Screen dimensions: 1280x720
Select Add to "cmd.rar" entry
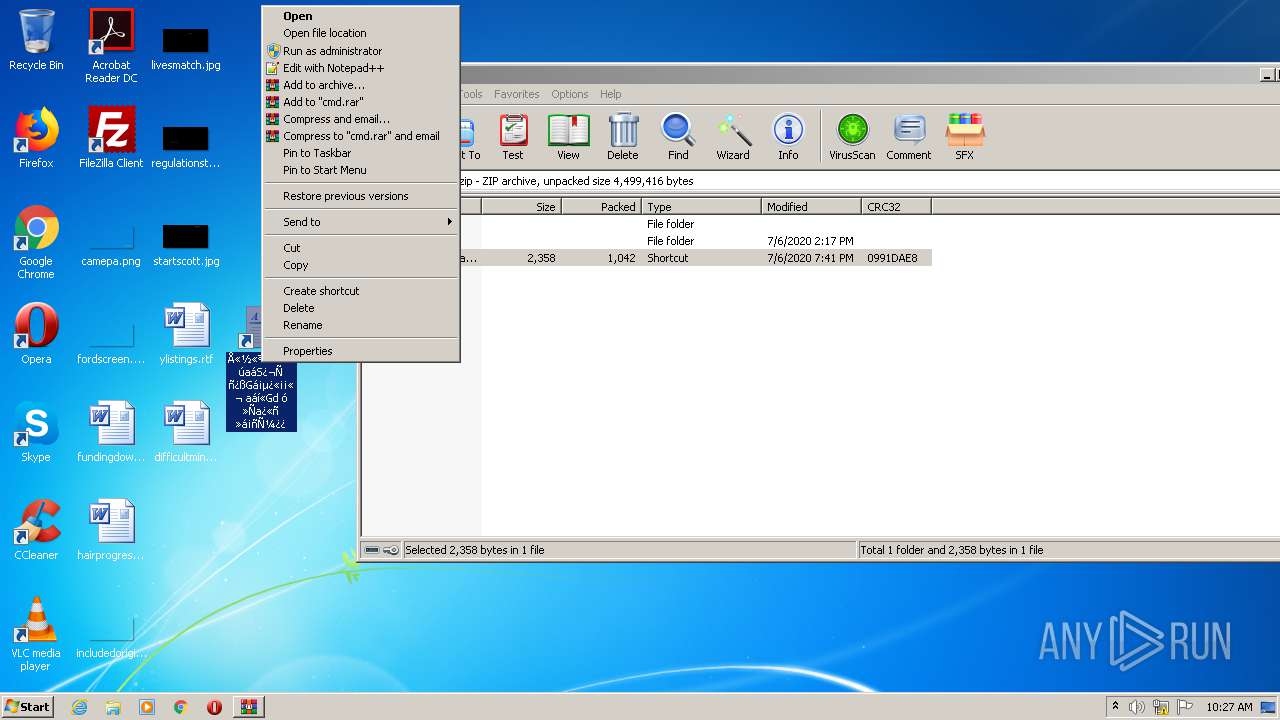coord(360,102)
